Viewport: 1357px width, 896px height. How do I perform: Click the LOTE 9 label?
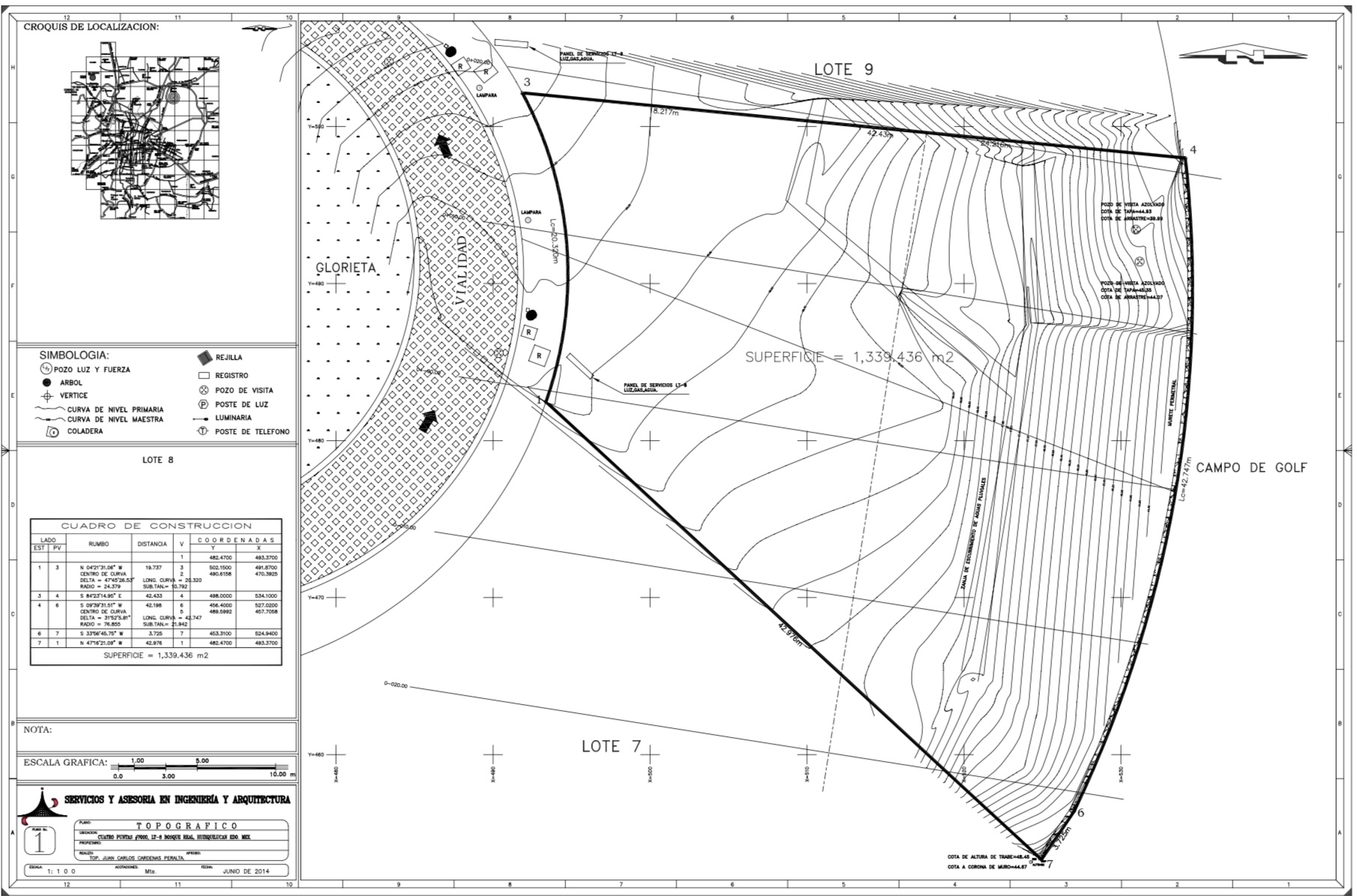[x=843, y=70]
